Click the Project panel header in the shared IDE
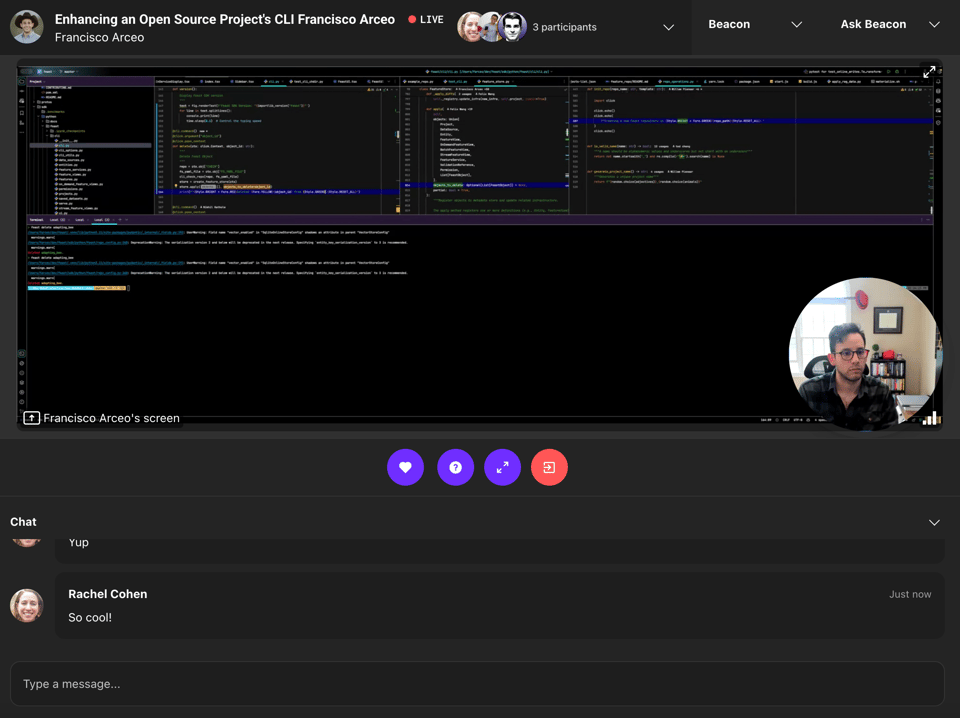960x718 pixels. click(x=36, y=82)
